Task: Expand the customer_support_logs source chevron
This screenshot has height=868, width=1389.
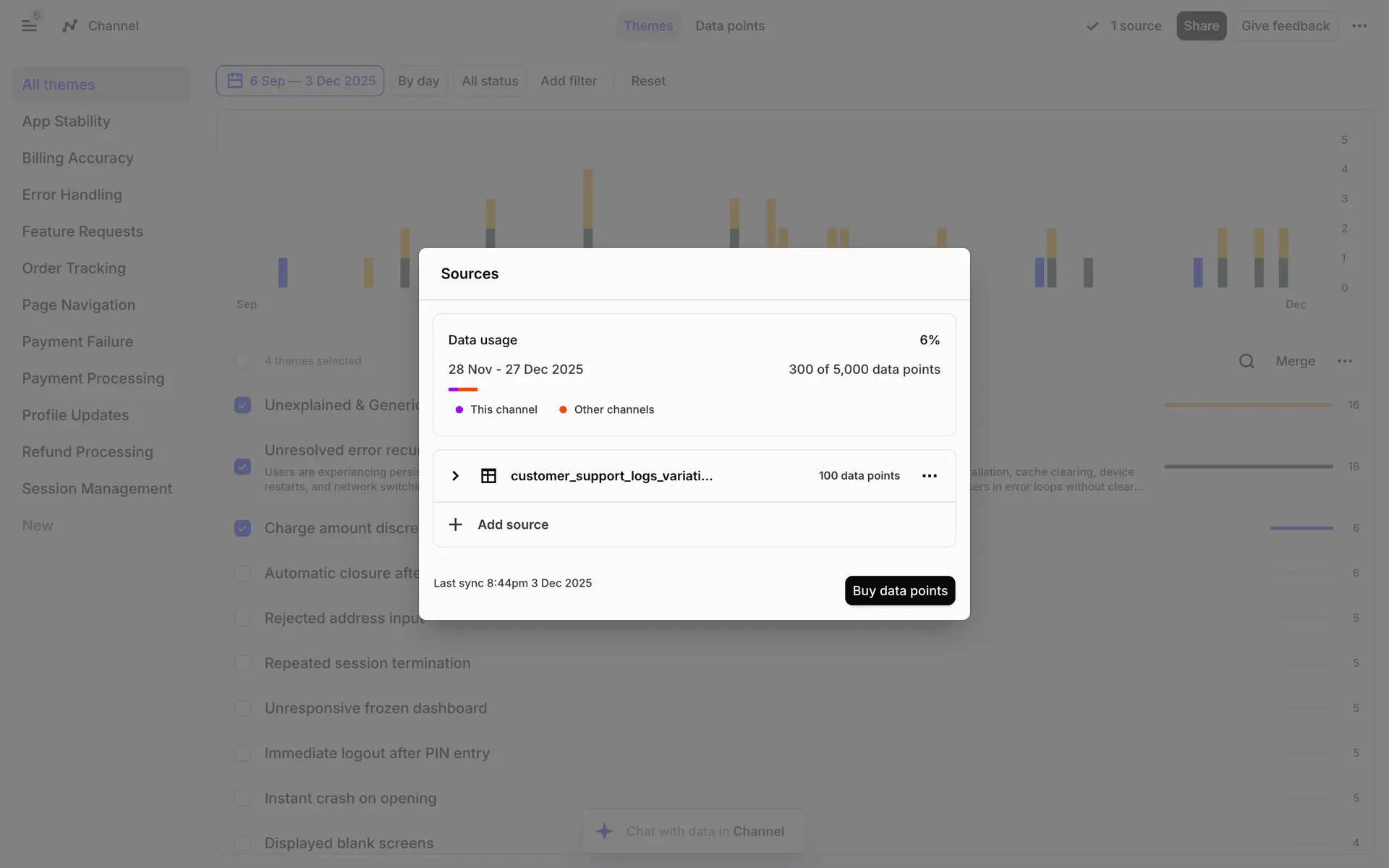Action: (x=455, y=476)
